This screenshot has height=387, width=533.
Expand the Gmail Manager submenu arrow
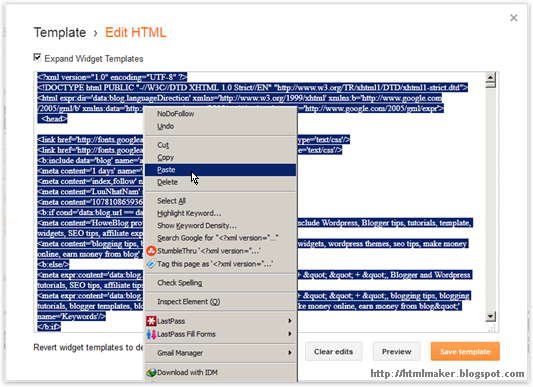tap(290, 353)
